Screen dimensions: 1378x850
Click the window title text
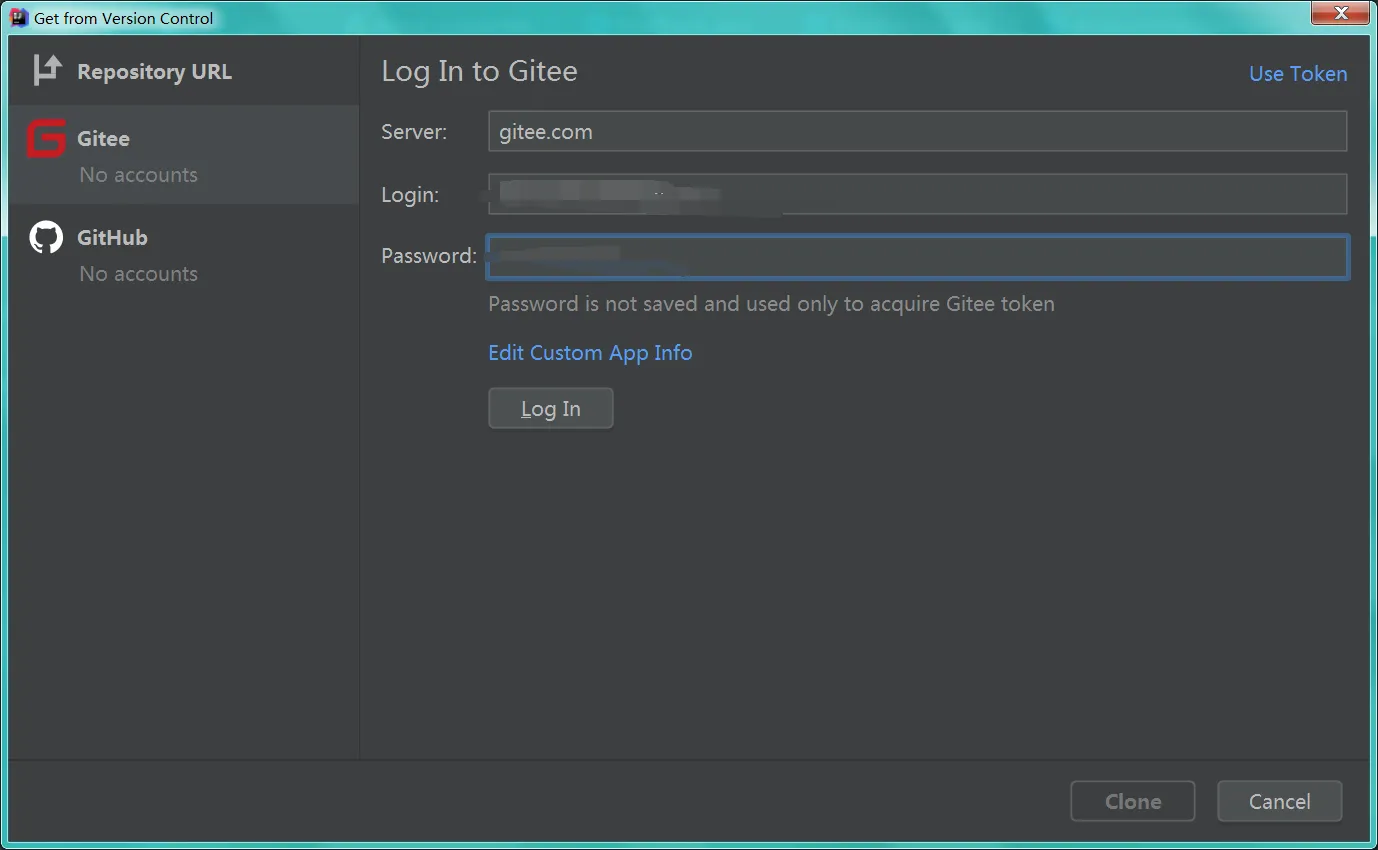pyautogui.click(x=124, y=18)
